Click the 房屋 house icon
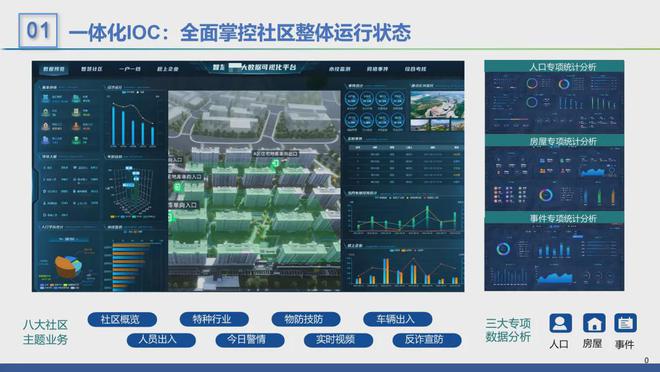The height and width of the screenshot is (372, 660). pyautogui.click(x=593, y=323)
